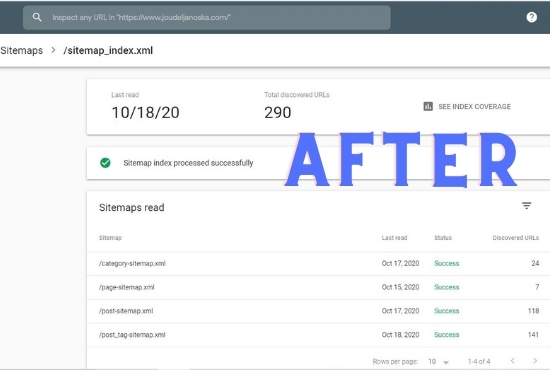Screen dimensions: 550x370
Task: Click SEE INDEX COVERAGE button
Action: pos(467,106)
